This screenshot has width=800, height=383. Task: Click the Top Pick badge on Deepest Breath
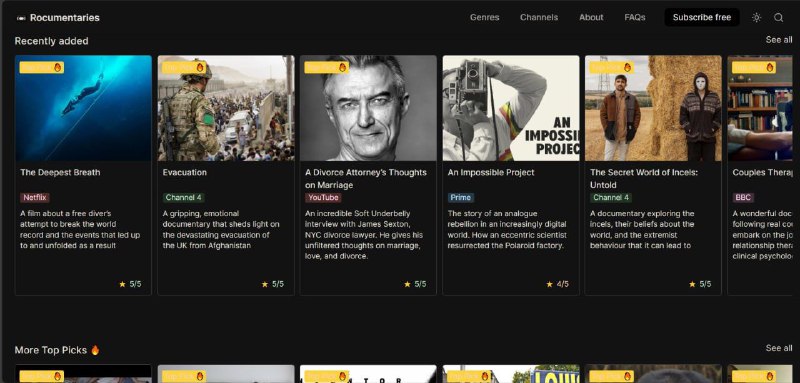click(42, 67)
